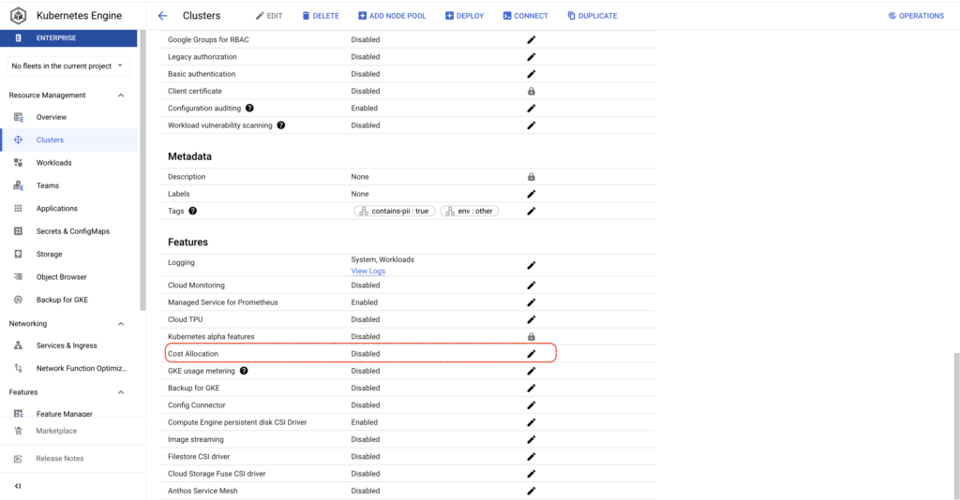Click the Marketplace cart icon
The width and height of the screenshot is (960, 500).
18,431
